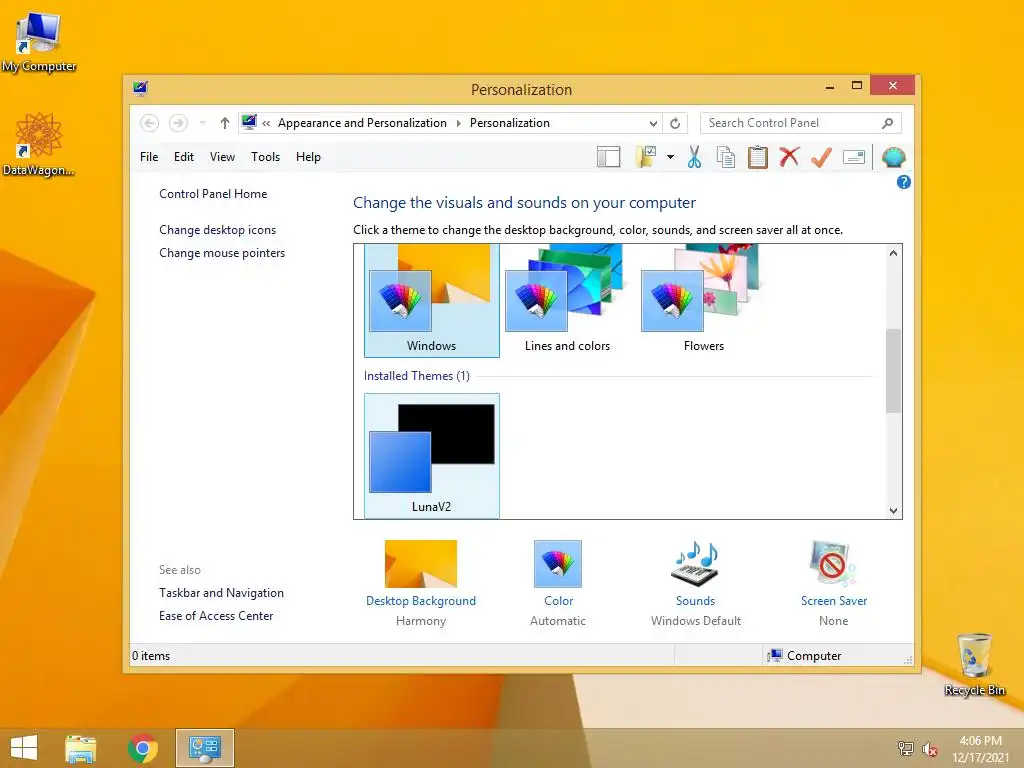Click the Forward navigation arrow
The width and height of the screenshot is (1024, 768).
point(178,123)
